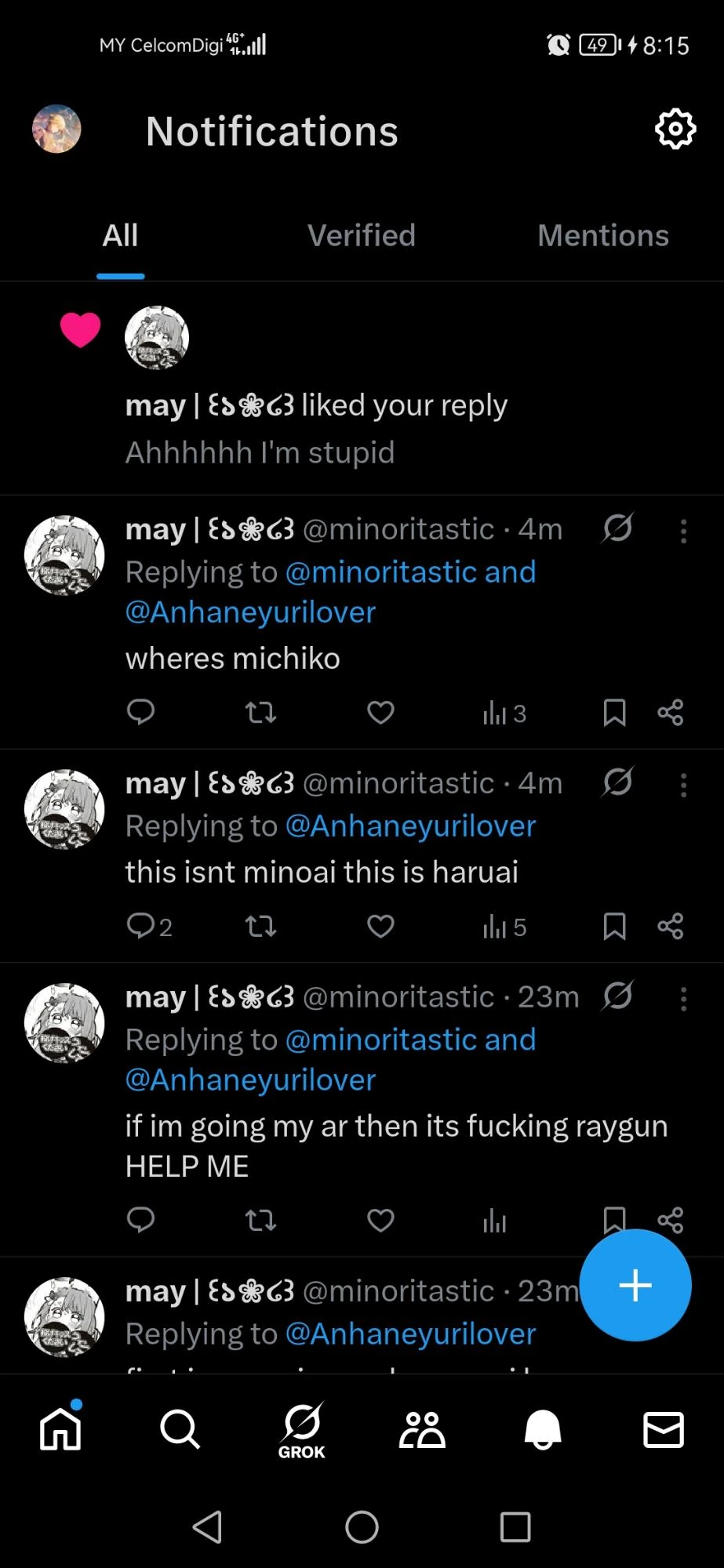Open three-dot menu on 'this isnt minoai' post
The image size is (724, 1568).
pyautogui.click(x=683, y=785)
